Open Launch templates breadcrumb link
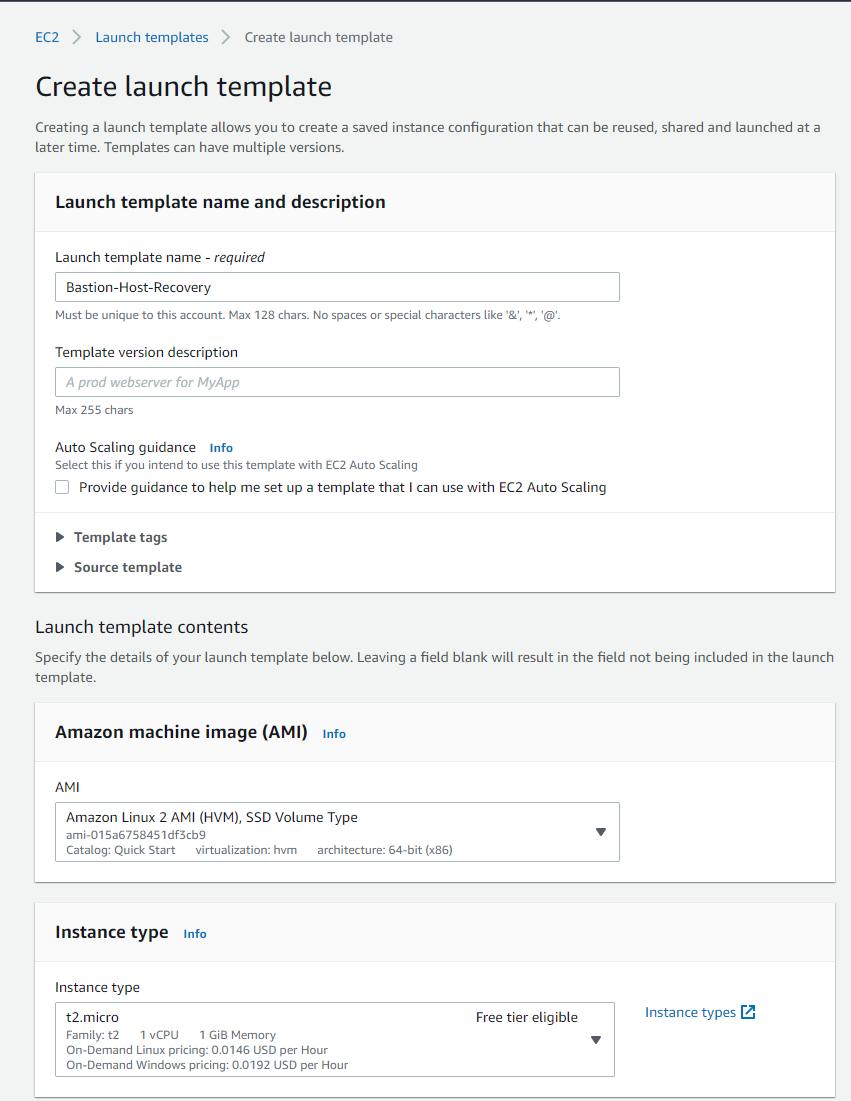The width and height of the screenshot is (851, 1101). [152, 37]
